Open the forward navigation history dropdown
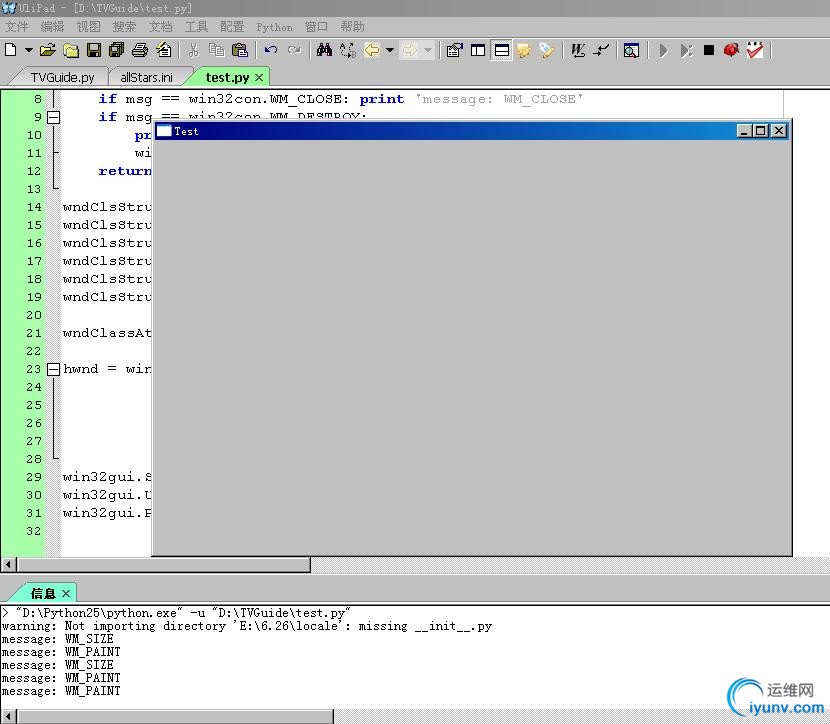This screenshot has height=724, width=830. pos(428,50)
